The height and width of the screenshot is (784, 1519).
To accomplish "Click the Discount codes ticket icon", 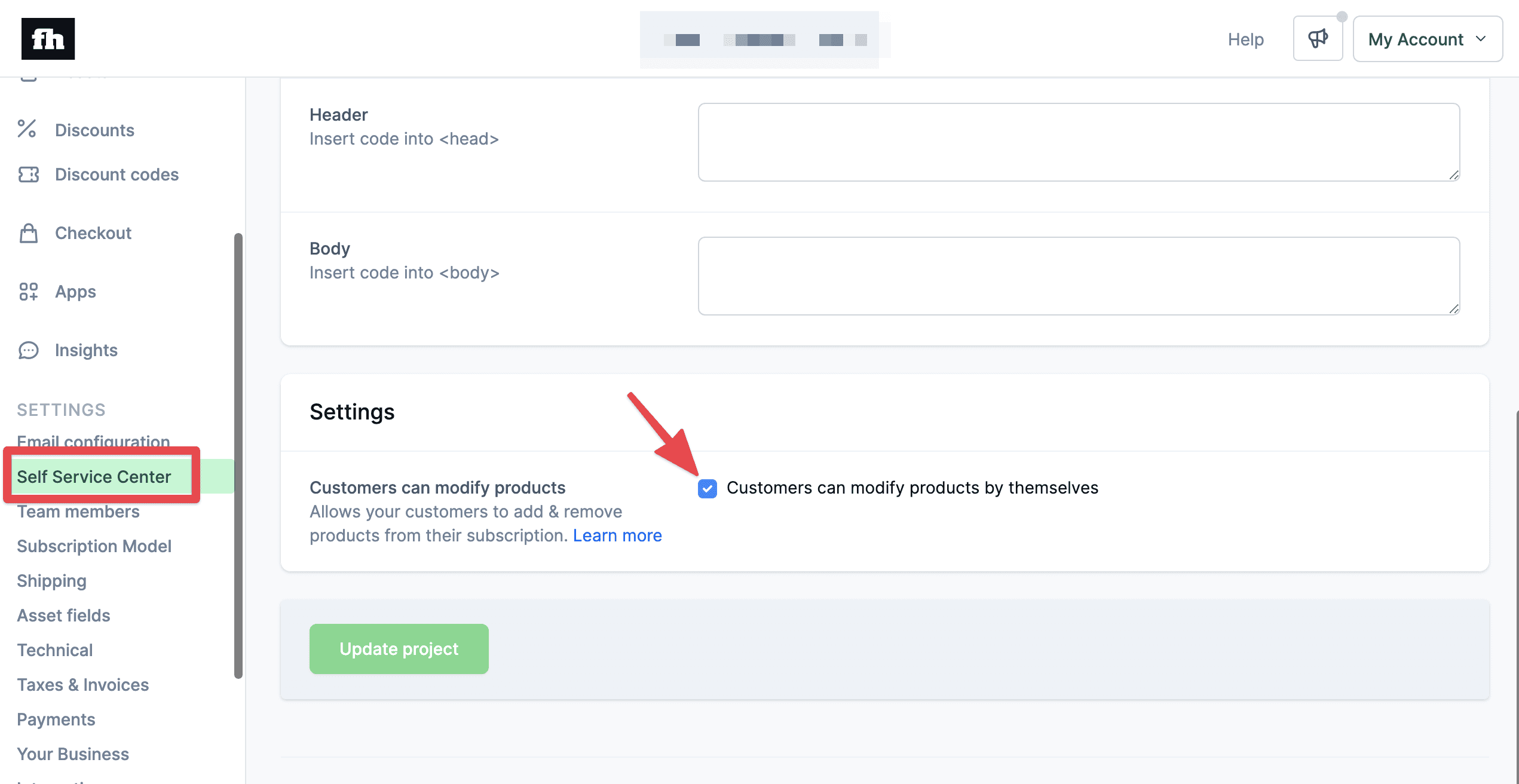I will tap(28, 174).
